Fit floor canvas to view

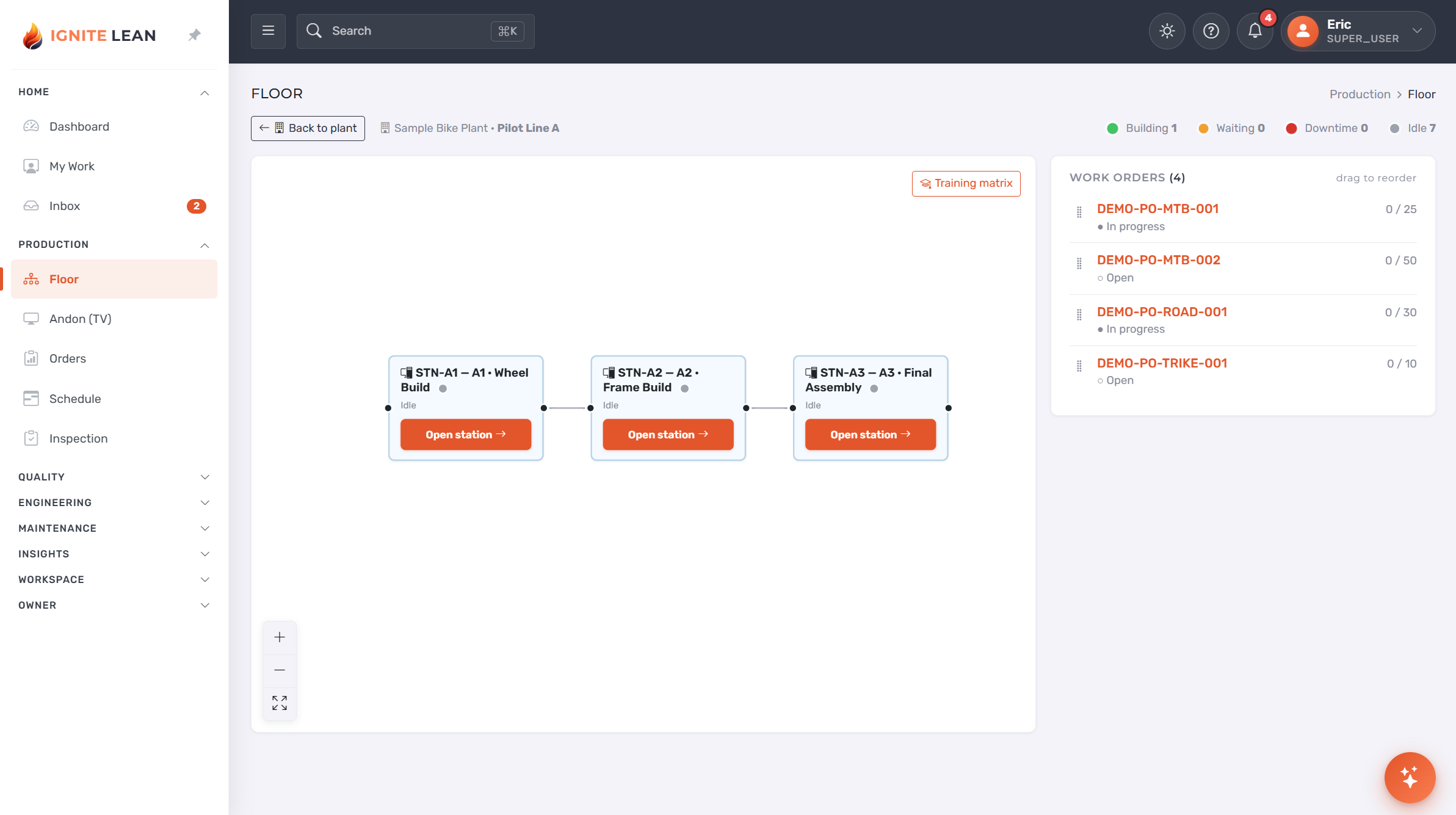pyautogui.click(x=280, y=703)
